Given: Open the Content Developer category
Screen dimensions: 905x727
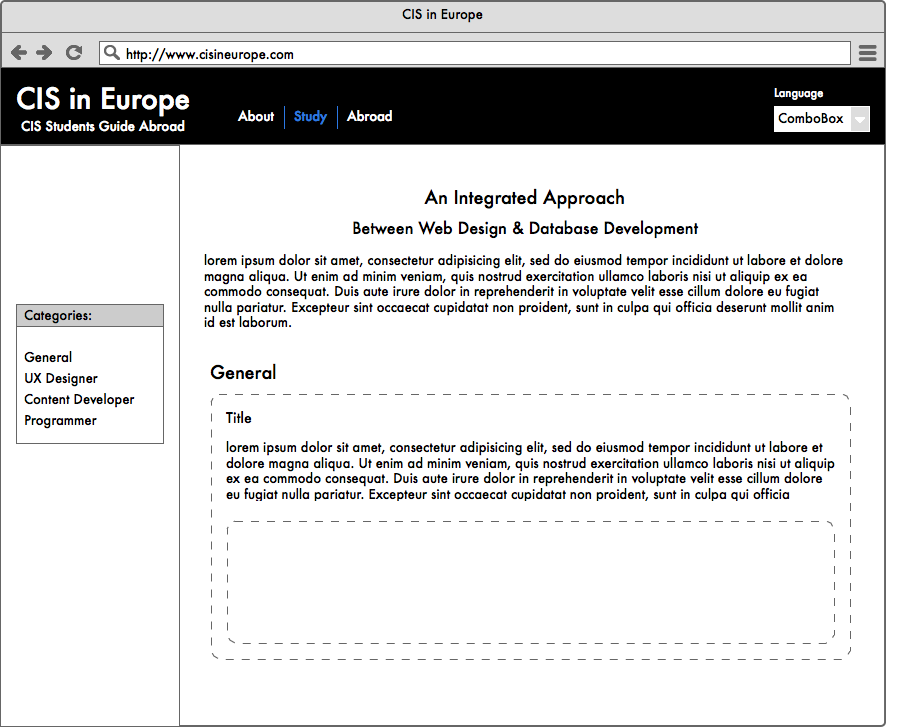Looking at the screenshot, I should point(79,399).
